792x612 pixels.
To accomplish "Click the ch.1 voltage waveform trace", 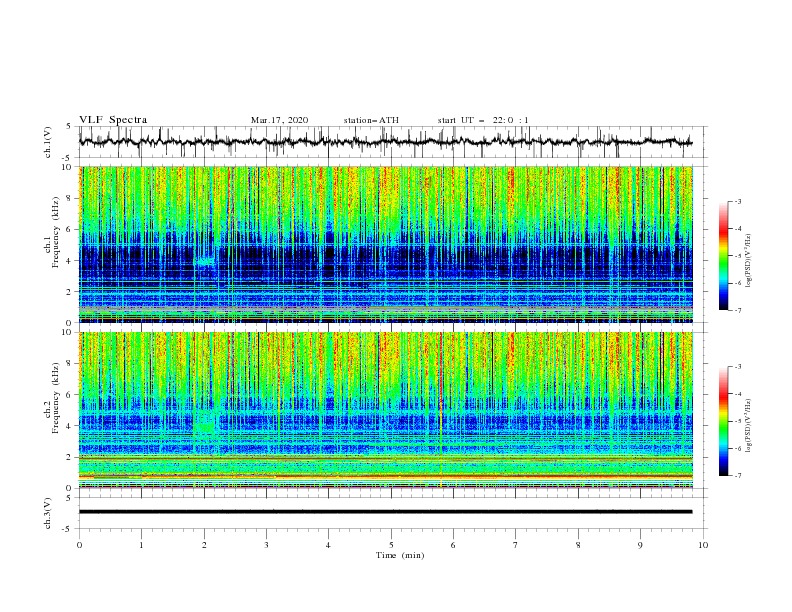I will (x=385, y=142).
